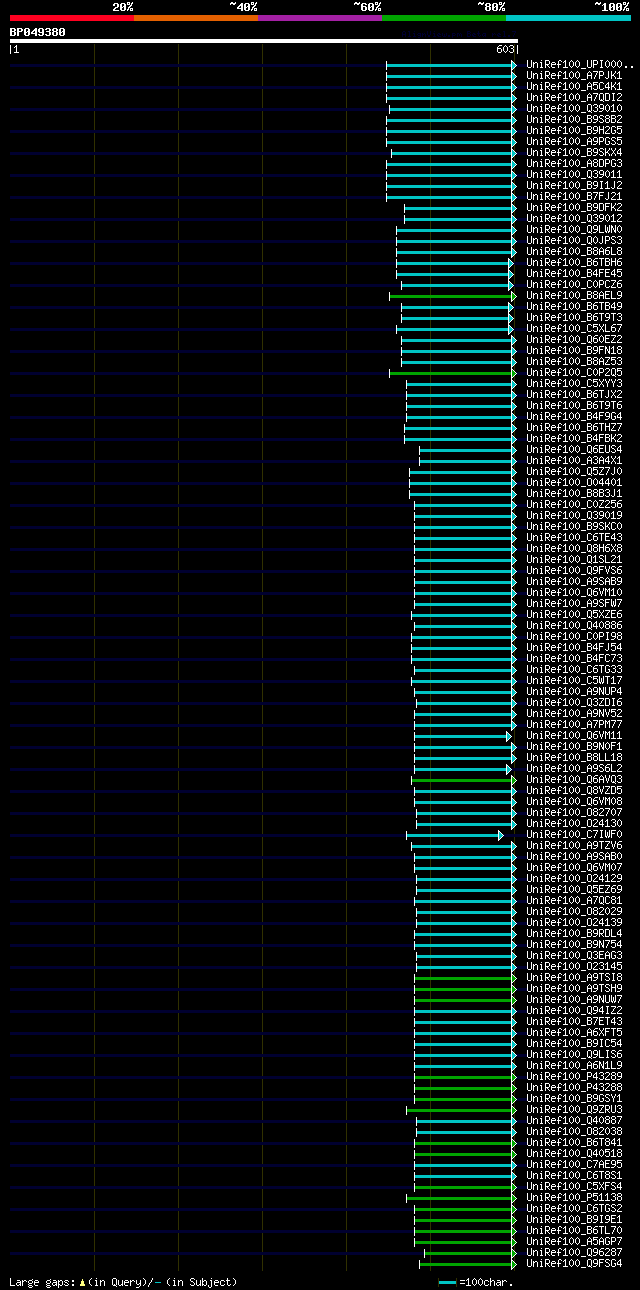Select label UniRef100_A9TZV6
Image resolution: width=640 pixels, height=1290 pixels.
[574, 845]
